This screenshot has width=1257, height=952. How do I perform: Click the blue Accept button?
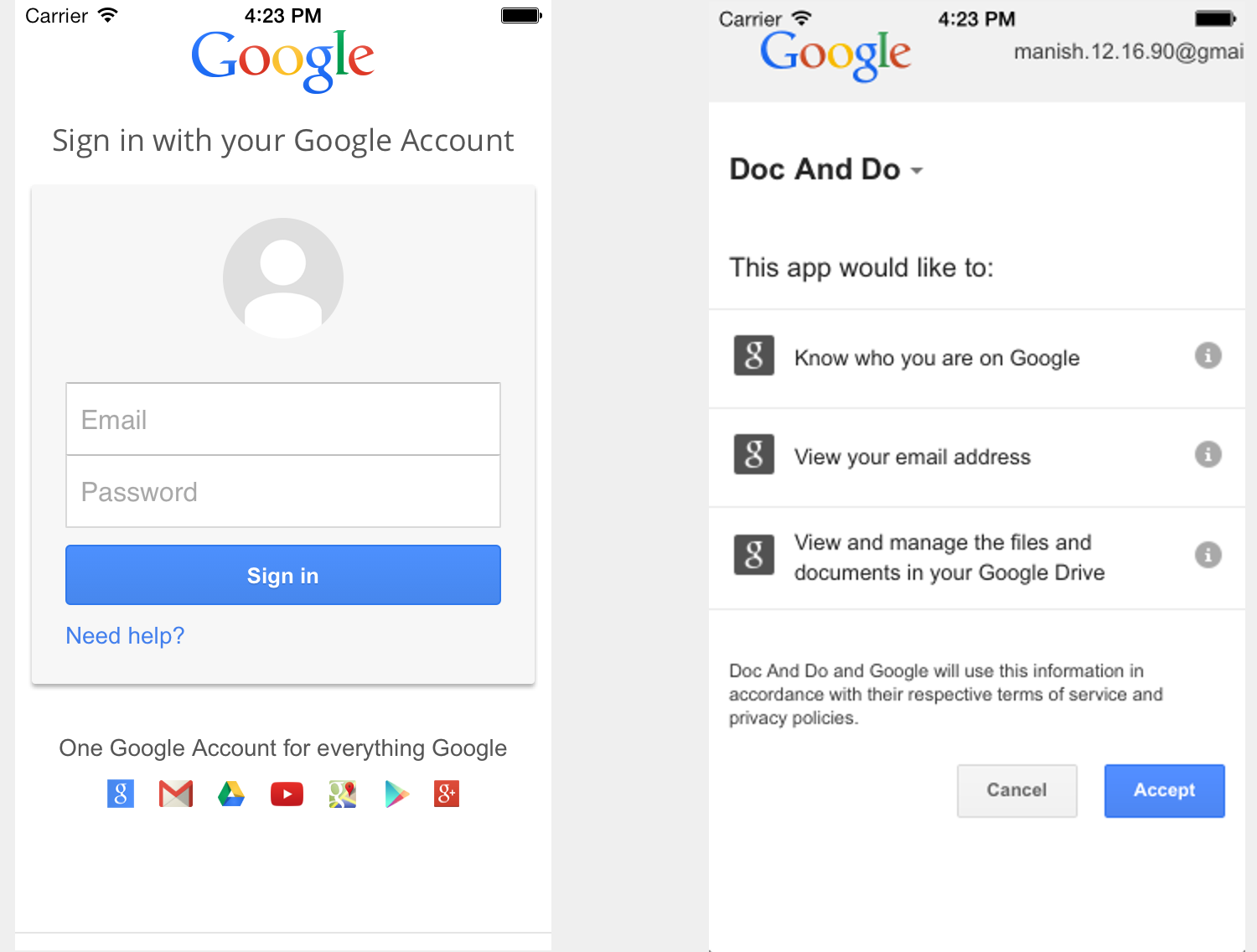point(1165,790)
